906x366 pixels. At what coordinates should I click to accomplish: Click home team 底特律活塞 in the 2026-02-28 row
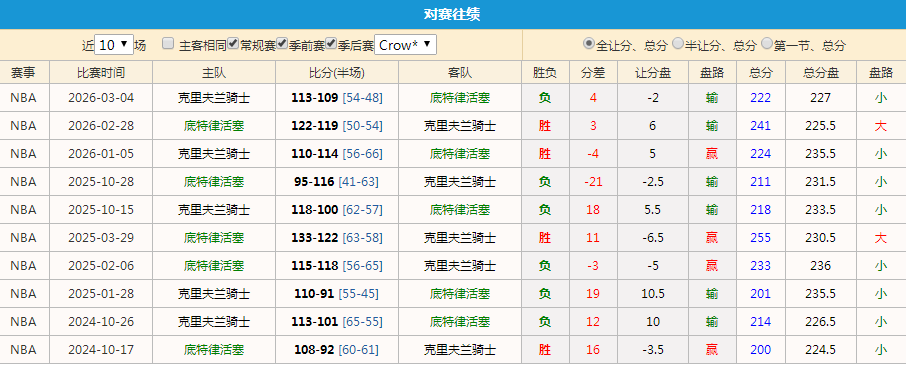214,125
